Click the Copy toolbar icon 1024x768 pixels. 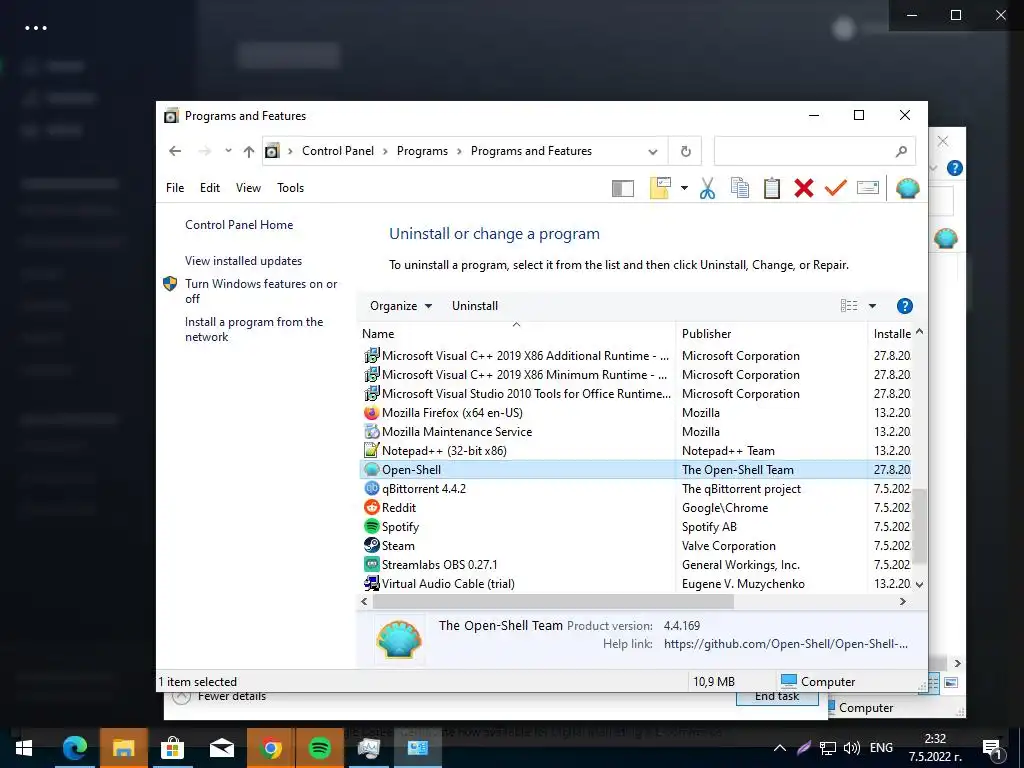[739, 188]
